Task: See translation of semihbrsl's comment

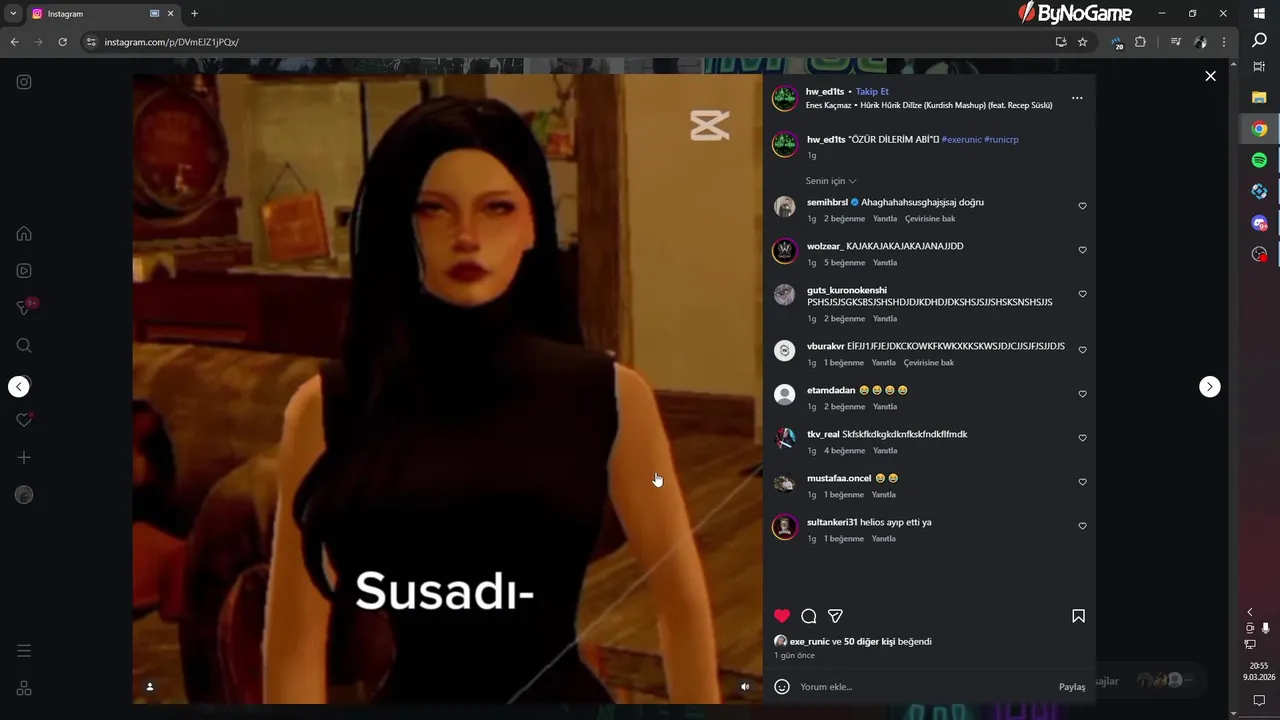Action: (x=930, y=219)
